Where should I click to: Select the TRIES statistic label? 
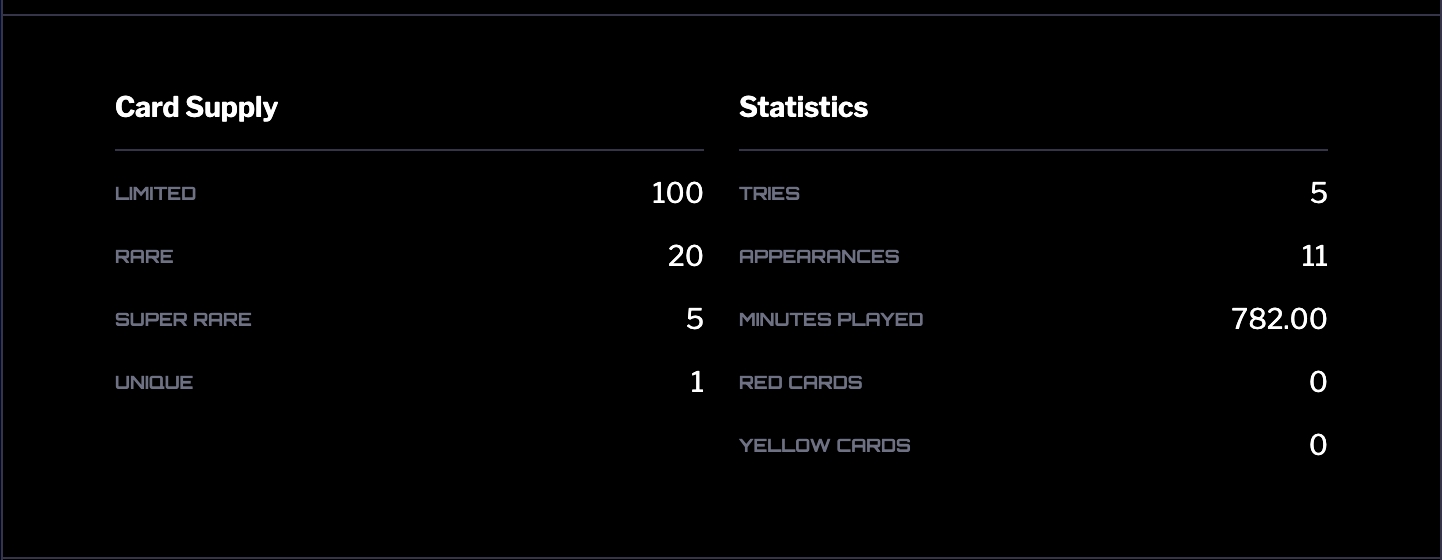pos(769,193)
